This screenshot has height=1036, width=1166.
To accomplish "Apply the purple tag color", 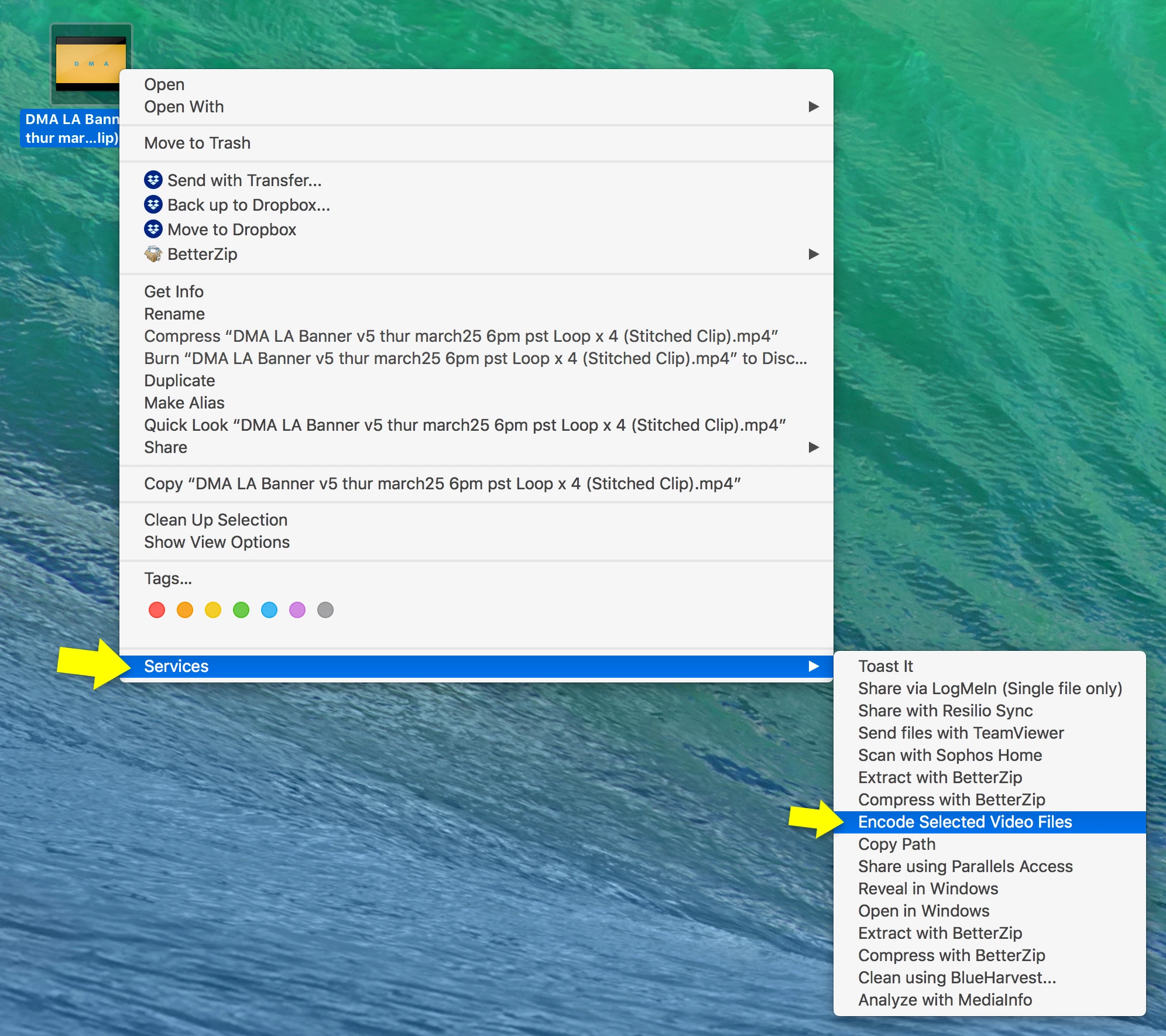I will click(297, 610).
